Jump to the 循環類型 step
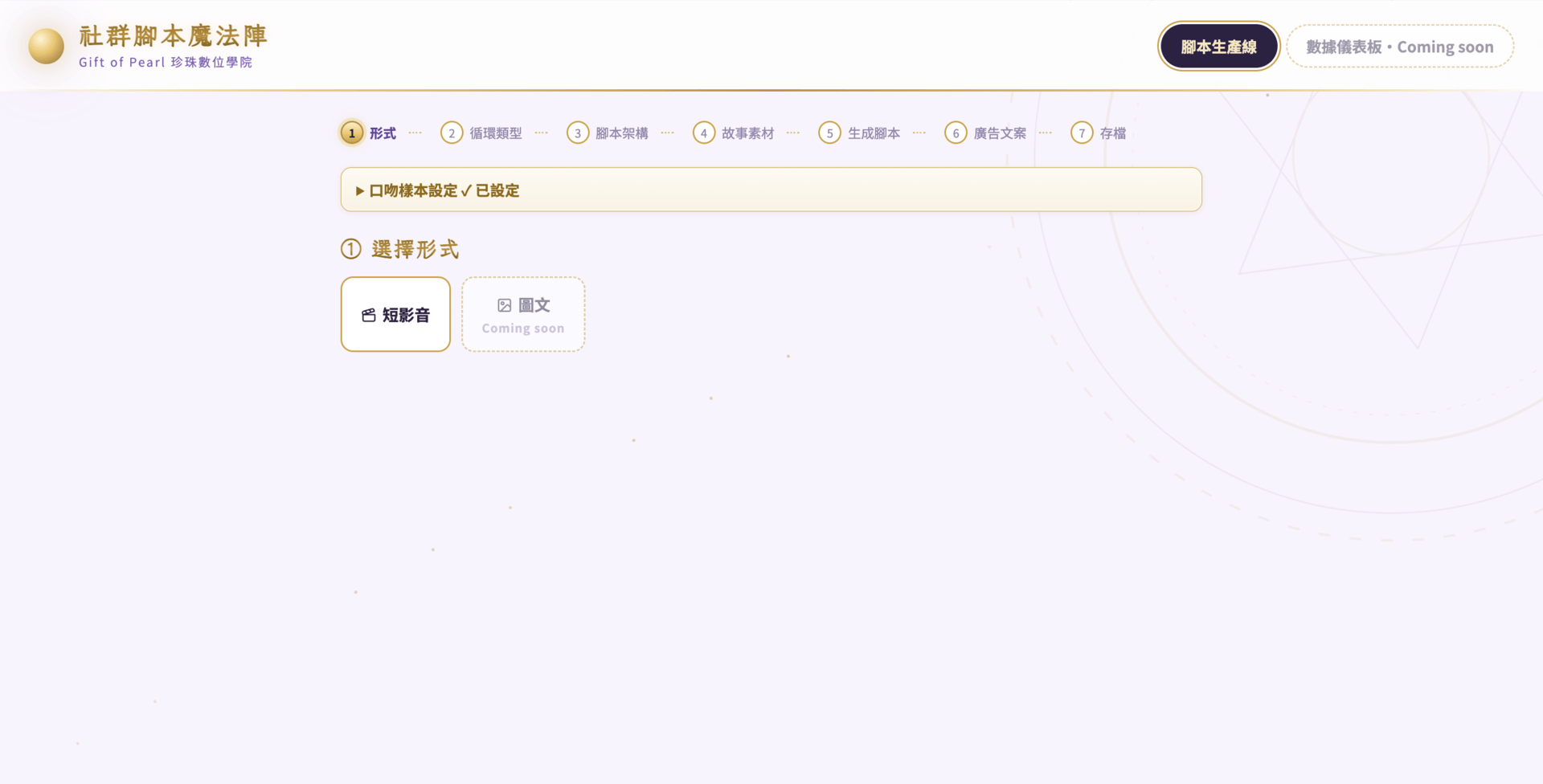Viewport: 1543px width, 784px height. pos(496,133)
